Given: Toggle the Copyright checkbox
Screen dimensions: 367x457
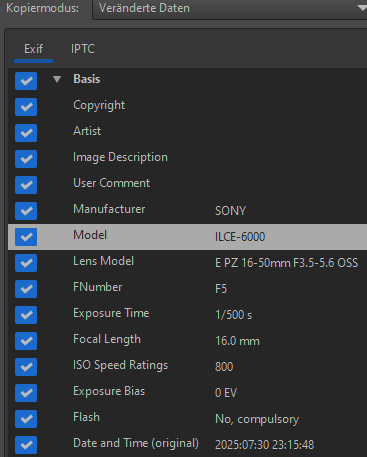Looking at the screenshot, I should point(26,107).
